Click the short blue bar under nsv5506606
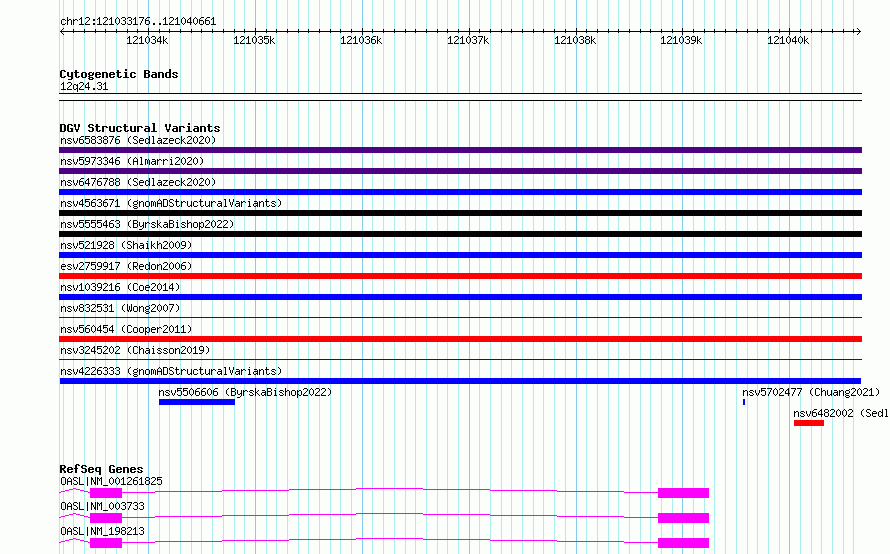Viewport: 890px width, 554px height. 197,402
